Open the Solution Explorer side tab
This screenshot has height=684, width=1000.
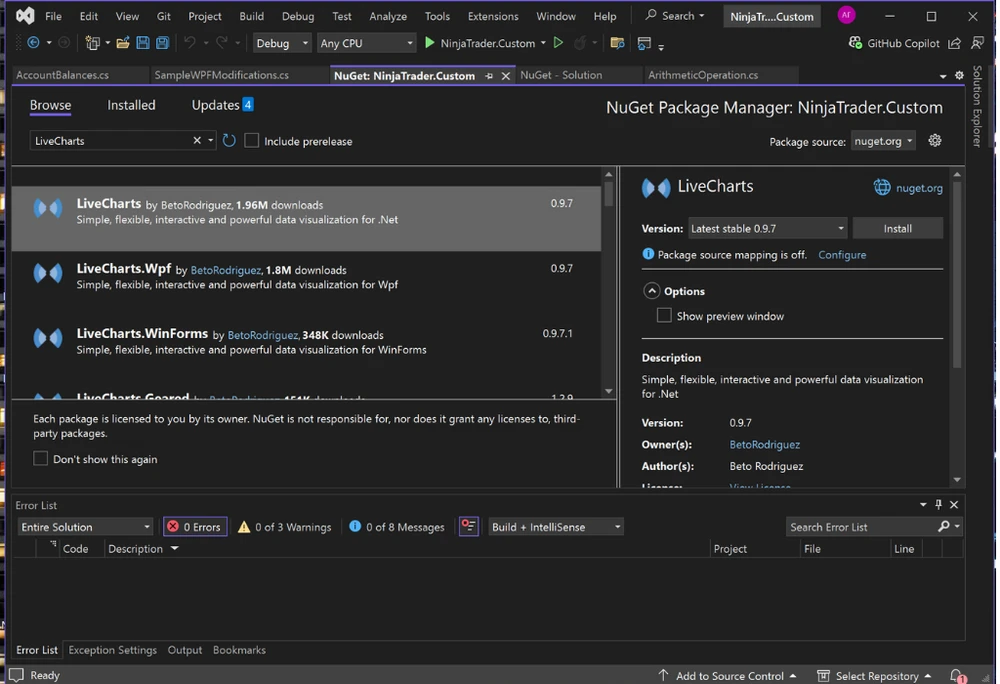point(977,106)
